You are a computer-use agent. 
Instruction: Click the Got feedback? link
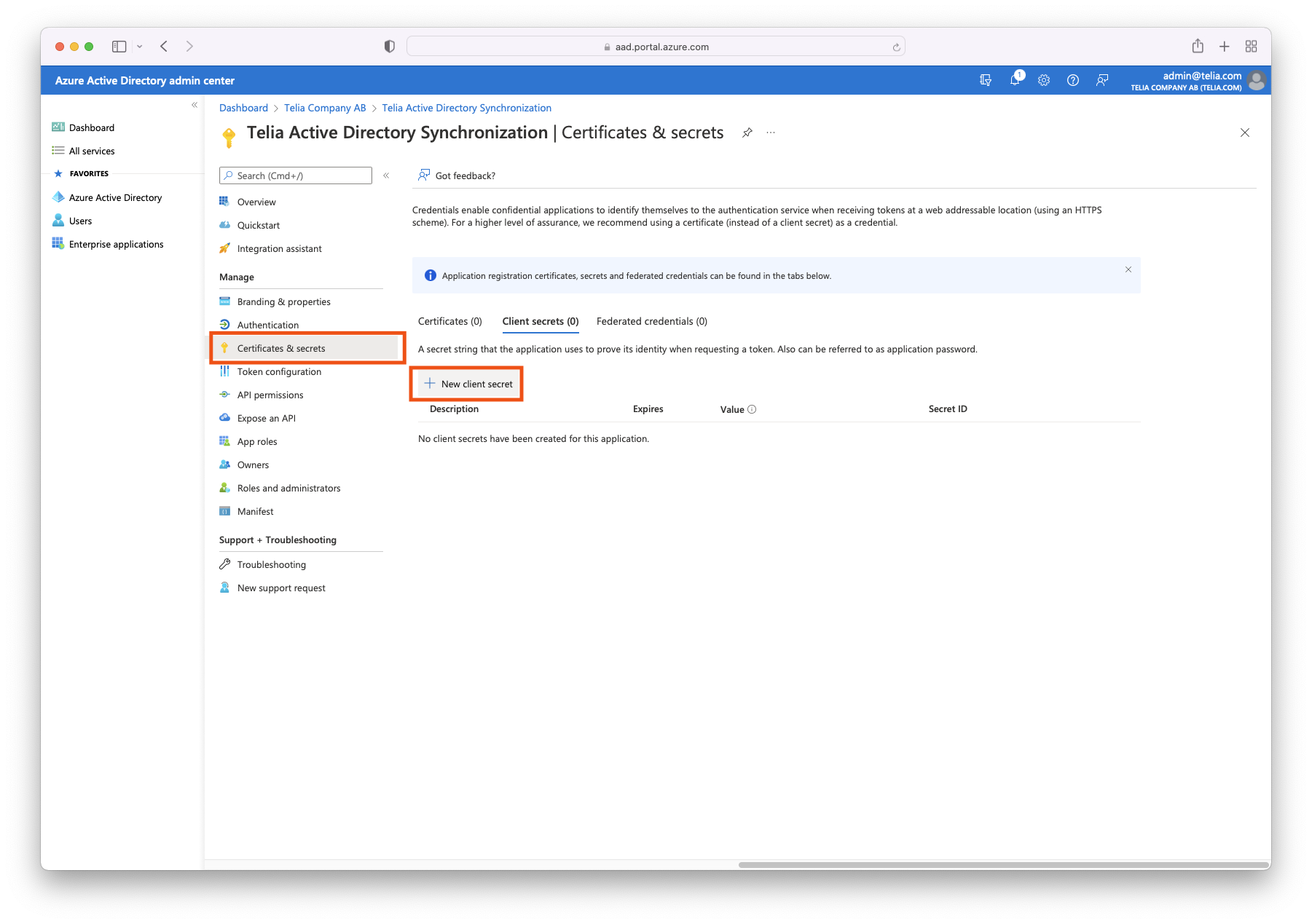pos(457,175)
